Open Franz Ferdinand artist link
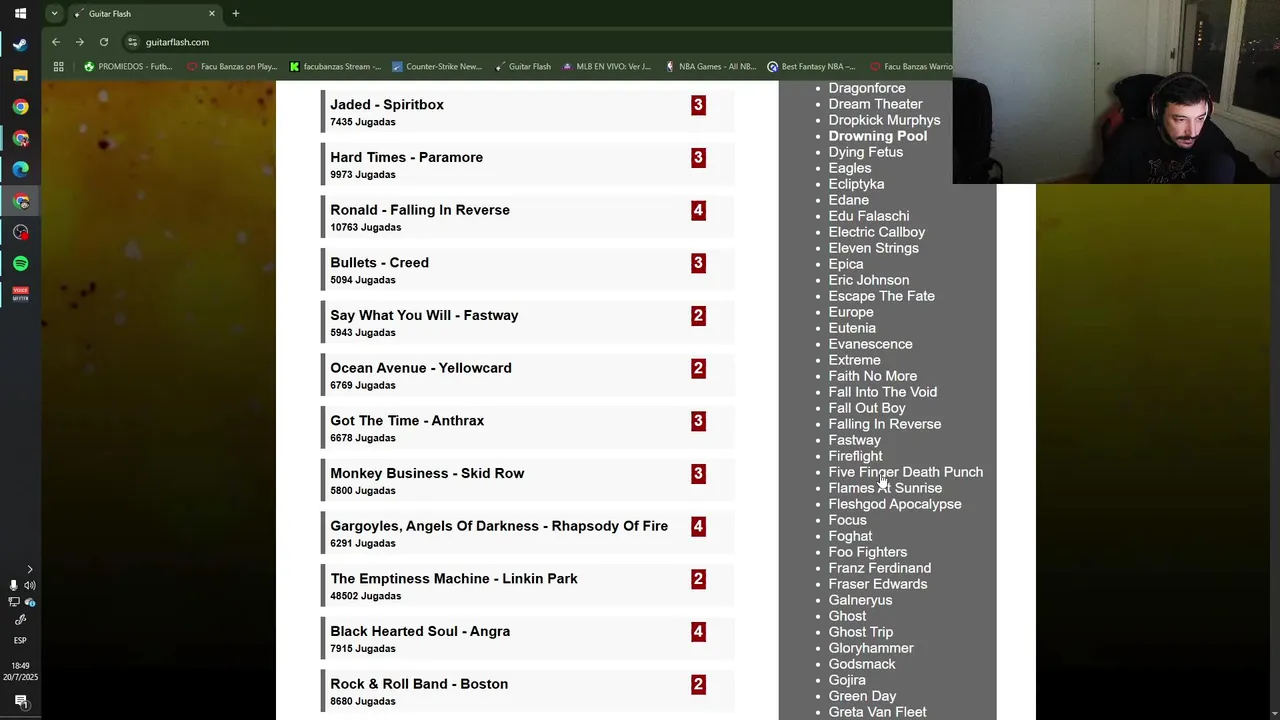Viewport: 1280px width, 720px height. pyautogui.click(x=879, y=568)
